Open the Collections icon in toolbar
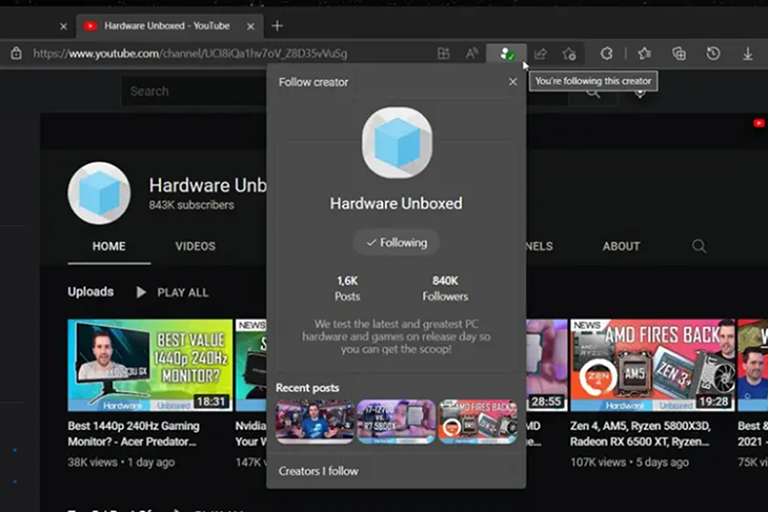 [679, 54]
